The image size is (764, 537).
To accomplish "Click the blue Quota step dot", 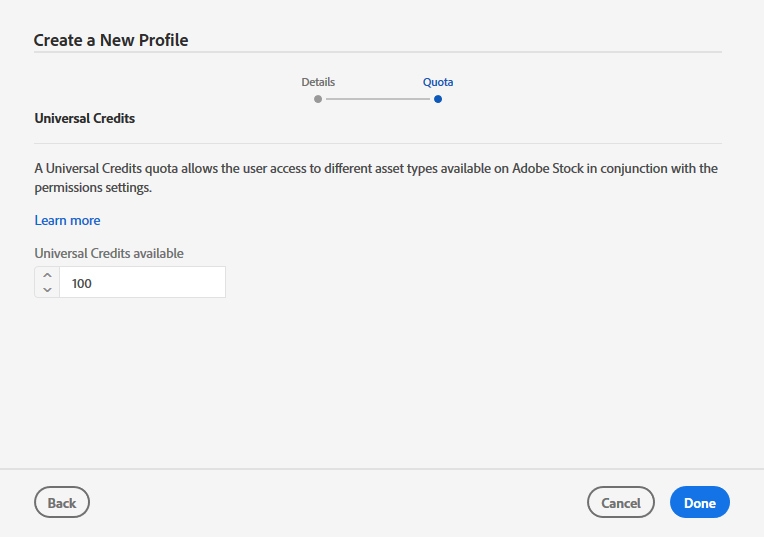I will 438,99.
